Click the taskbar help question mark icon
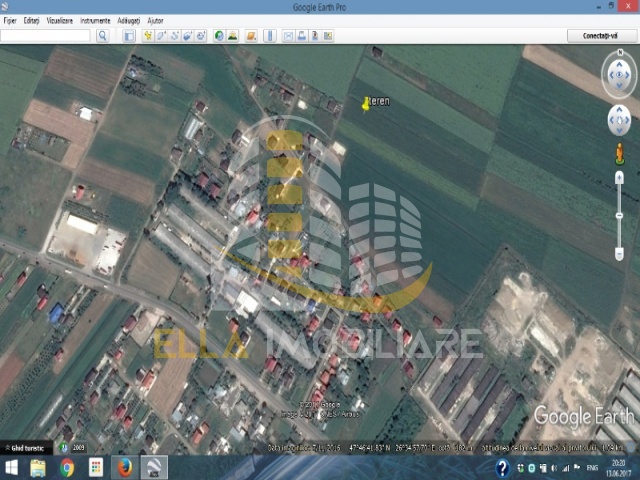Screen dimensions: 640x480 tap(502, 468)
